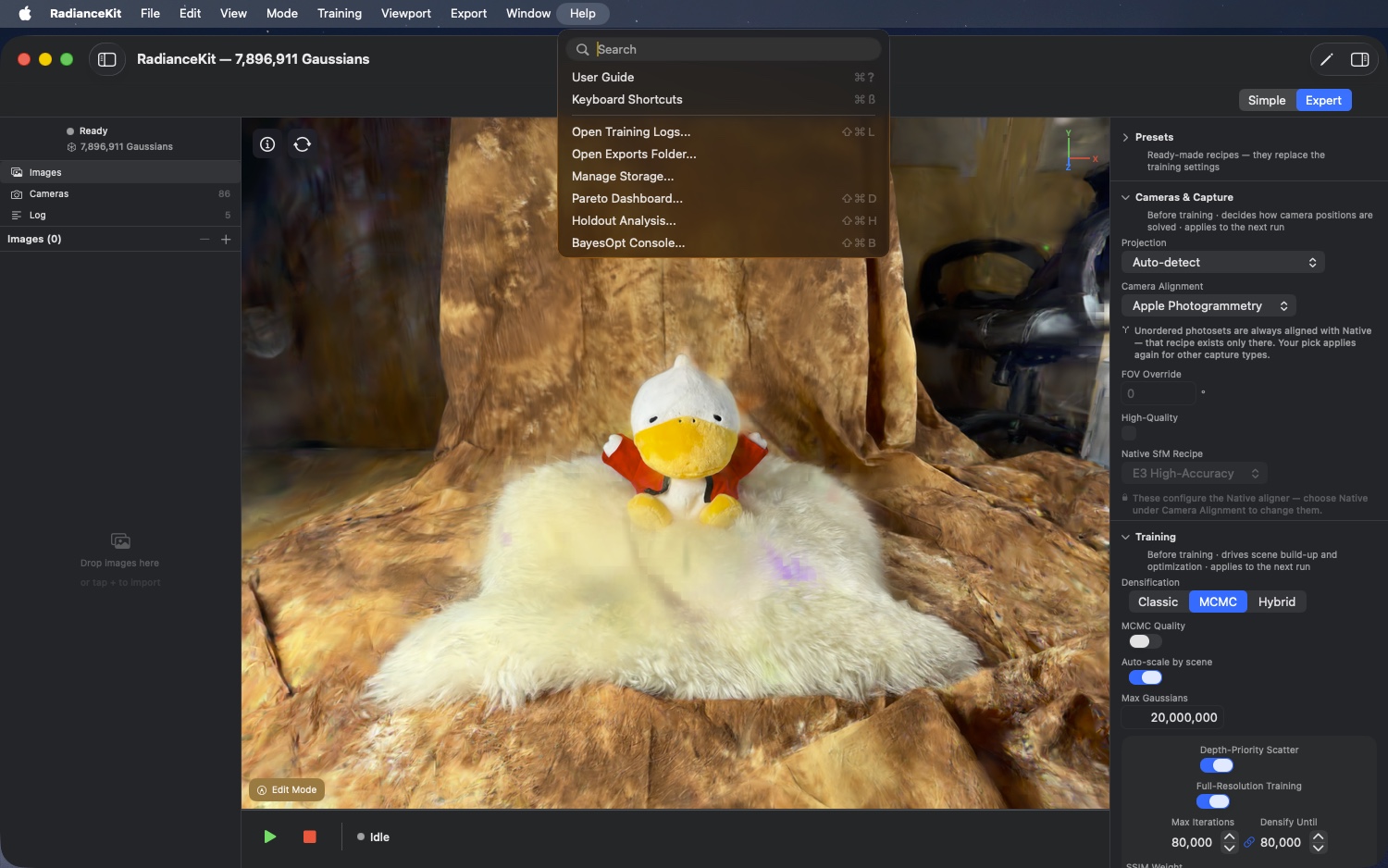Toggle the left sidebar panel icon

pyautogui.click(x=107, y=59)
